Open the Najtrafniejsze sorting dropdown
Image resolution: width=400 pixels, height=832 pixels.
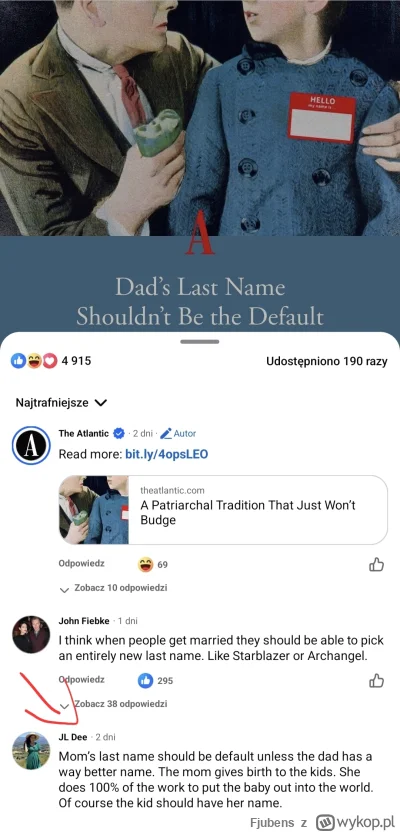click(x=62, y=403)
